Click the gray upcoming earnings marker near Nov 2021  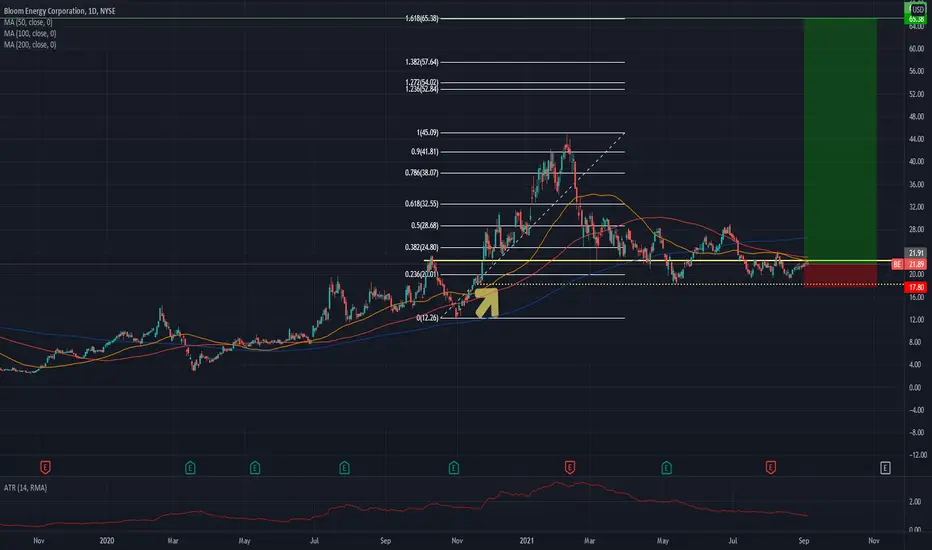pyautogui.click(x=885, y=468)
